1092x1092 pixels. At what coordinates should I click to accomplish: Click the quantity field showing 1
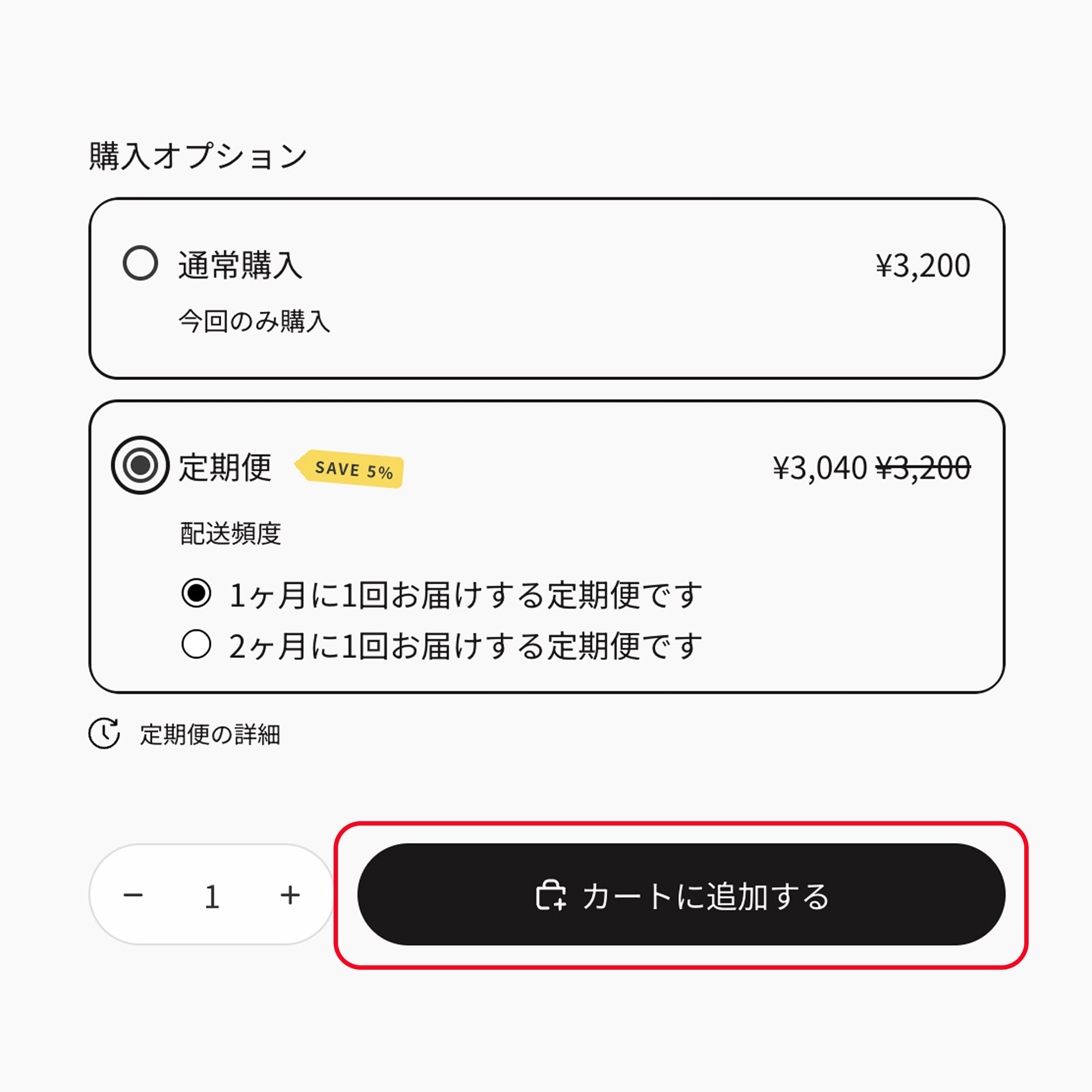click(x=212, y=897)
